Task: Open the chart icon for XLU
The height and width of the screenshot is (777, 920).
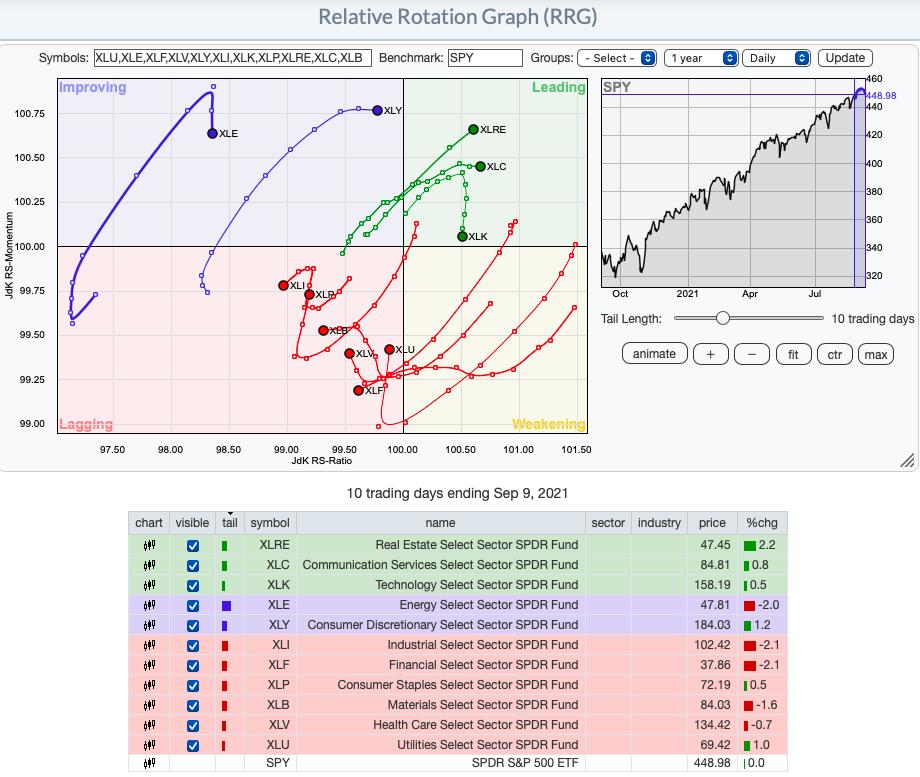Action: pos(149,745)
